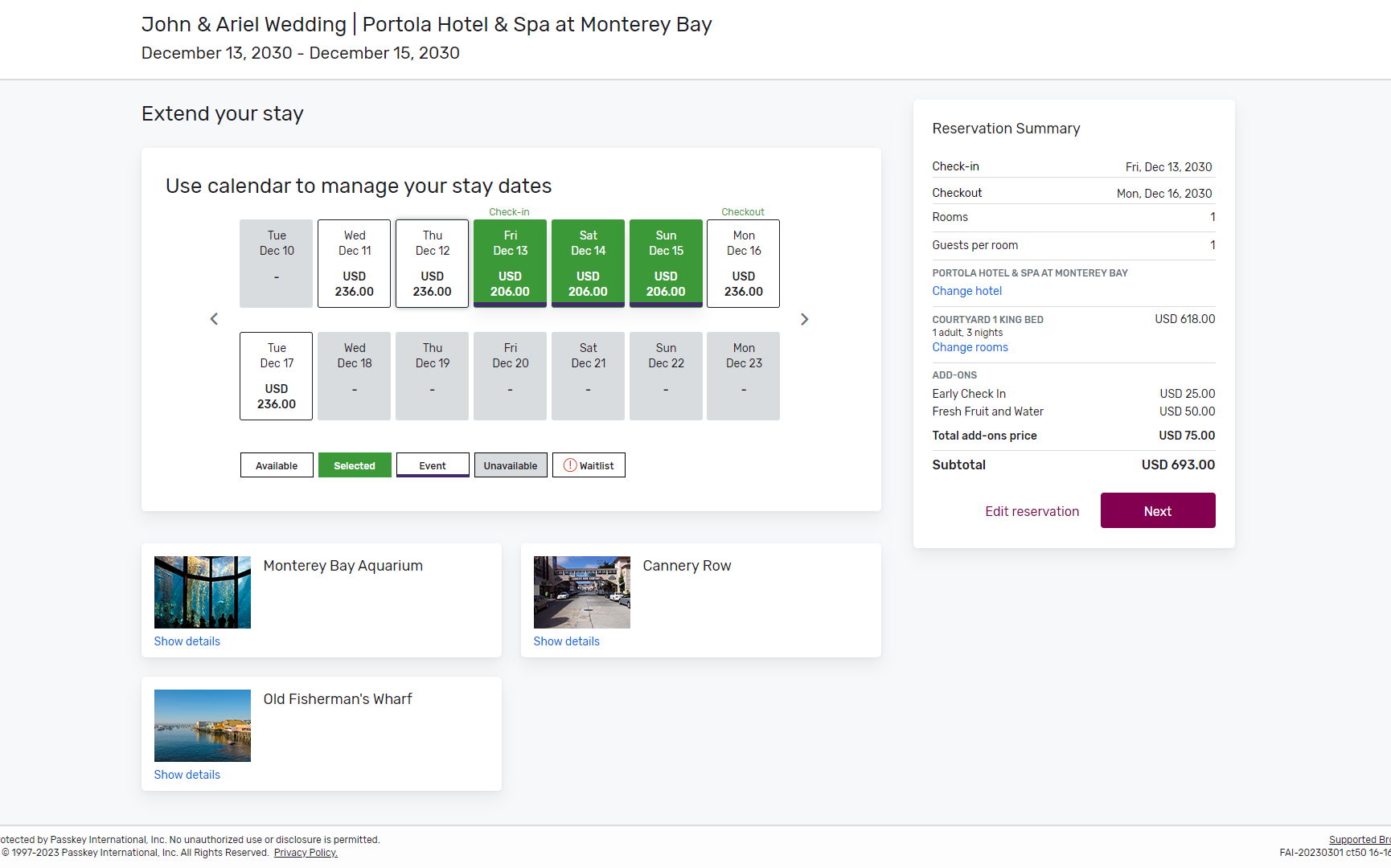This screenshot has height=868, width=1391.
Task: Show details for Old Fisherman's Wharf
Action: pos(187,775)
